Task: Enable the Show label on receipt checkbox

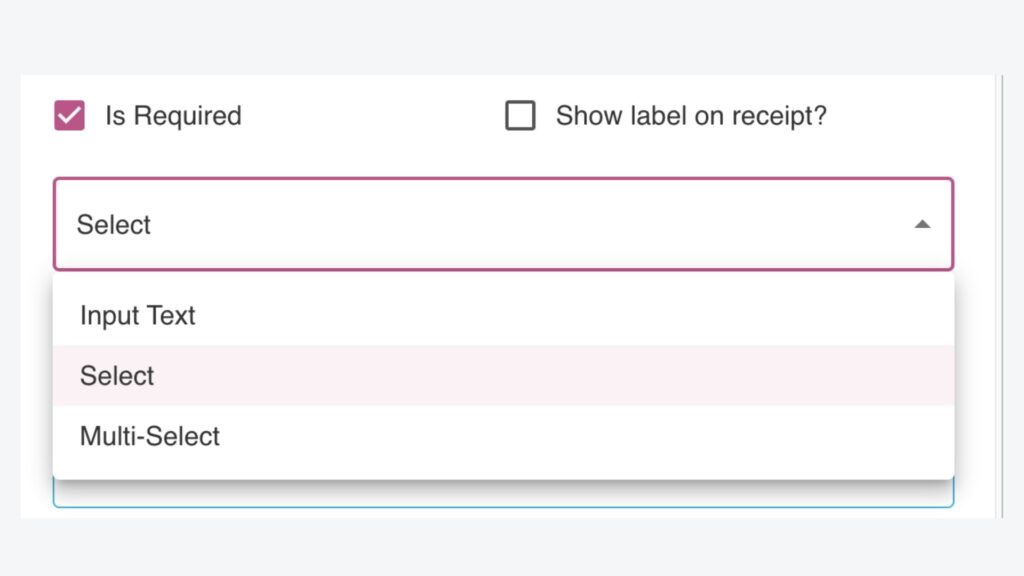Action: [520, 116]
